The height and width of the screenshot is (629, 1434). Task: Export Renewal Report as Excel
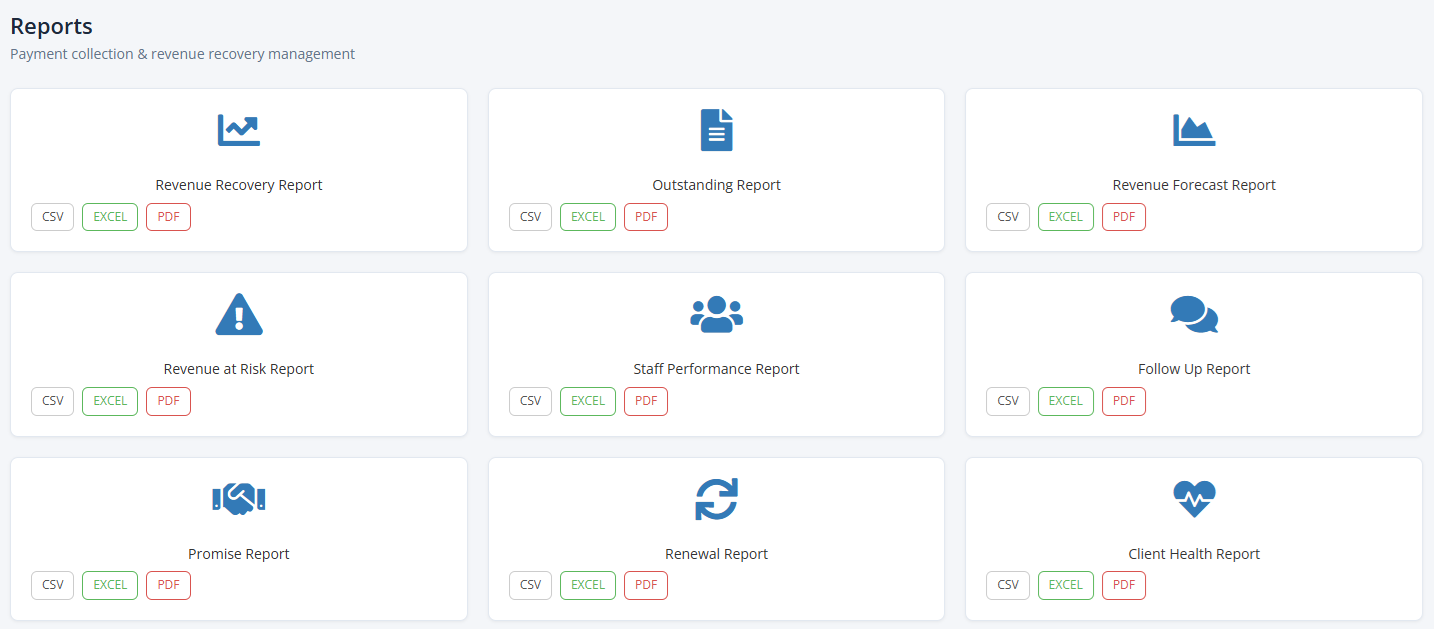pyautogui.click(x=588, y=586)
